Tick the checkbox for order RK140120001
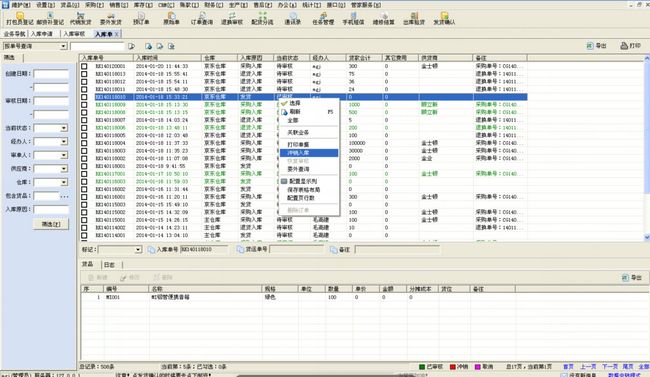Viewport: 650px width, 377px height. point(84,66)
